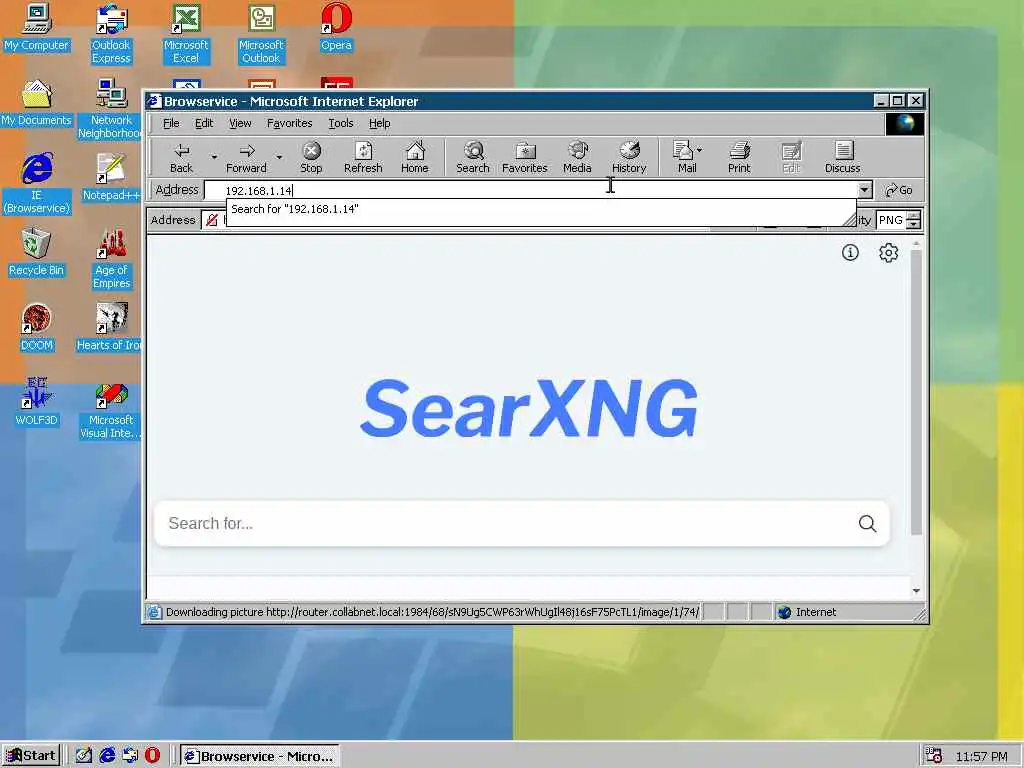This screenshot has height=768, width=1024.
Task: Expand the address bar dropdown list
Action: tap(864, 190)
